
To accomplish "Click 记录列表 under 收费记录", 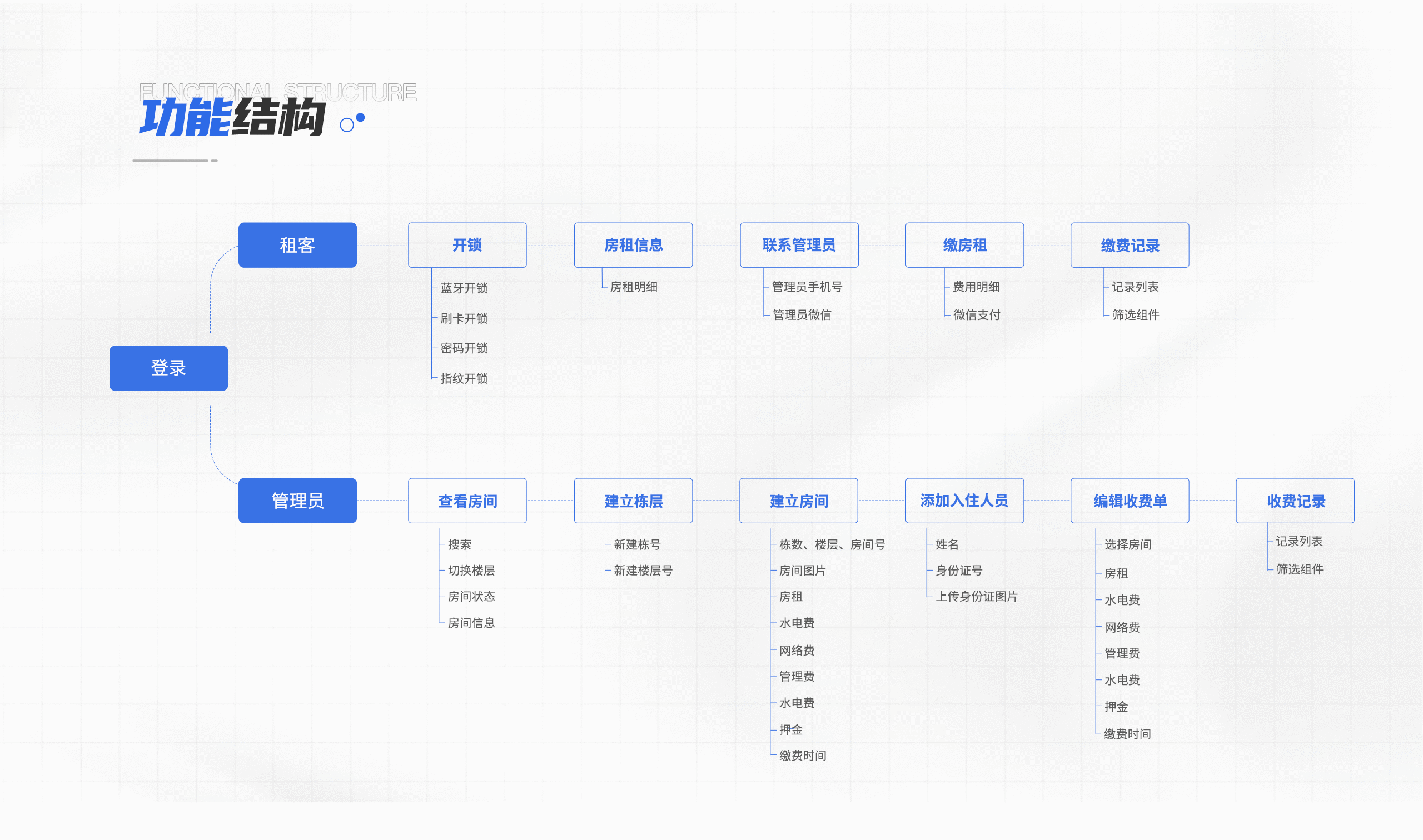I will [1300, 541].
